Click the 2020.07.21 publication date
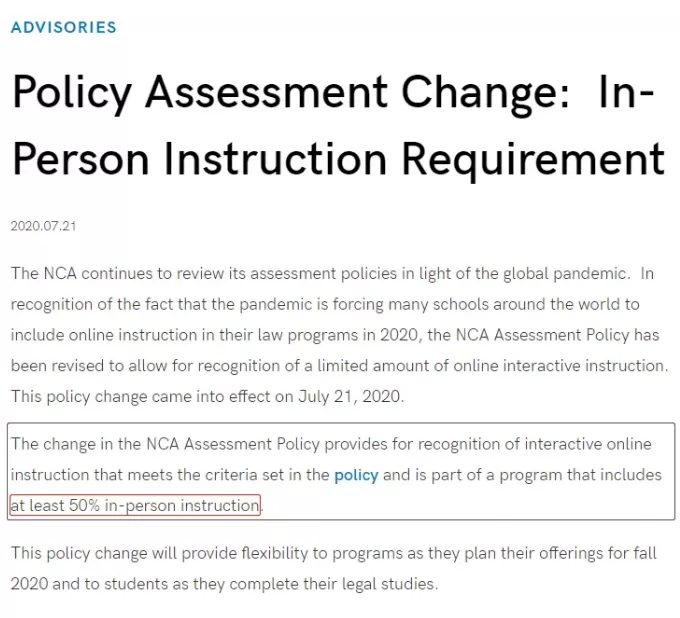 [x=43, y=226]
